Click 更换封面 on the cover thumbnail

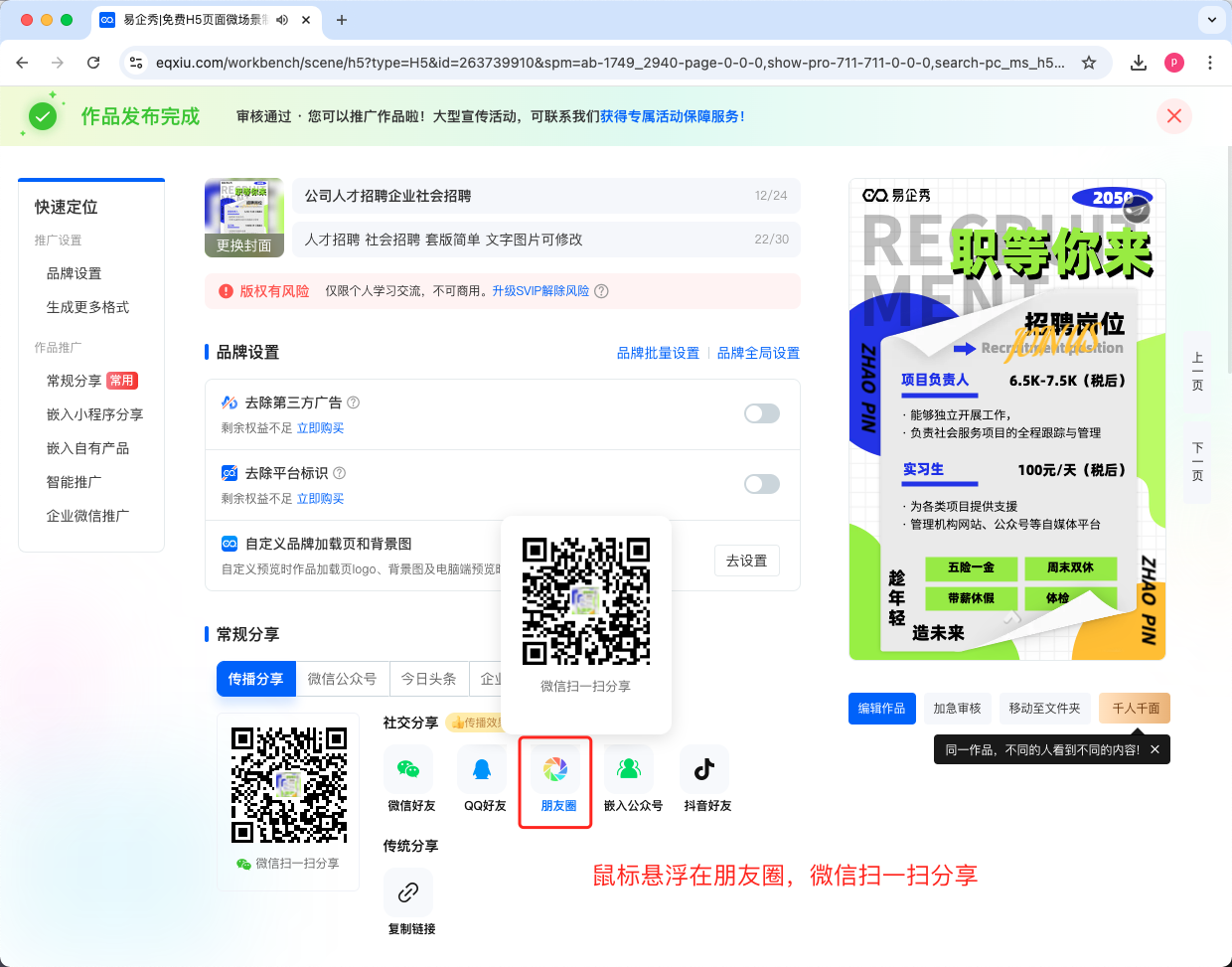(x=243, y=245)
